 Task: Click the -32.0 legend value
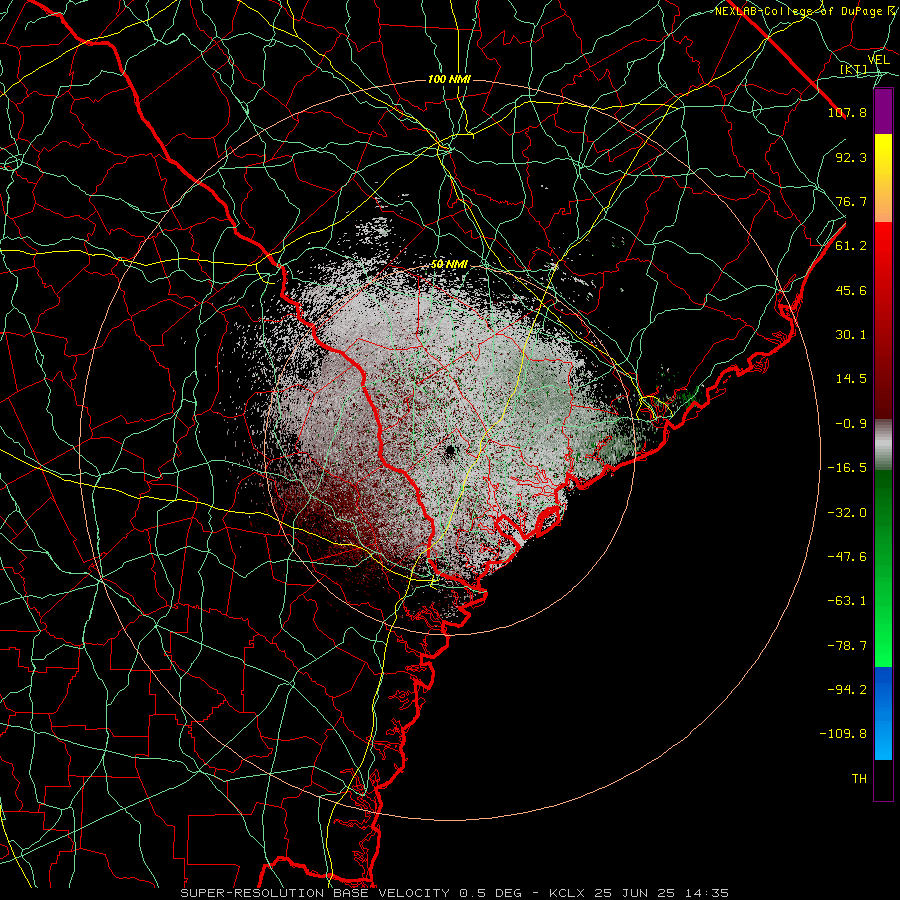tap(847, 513)
